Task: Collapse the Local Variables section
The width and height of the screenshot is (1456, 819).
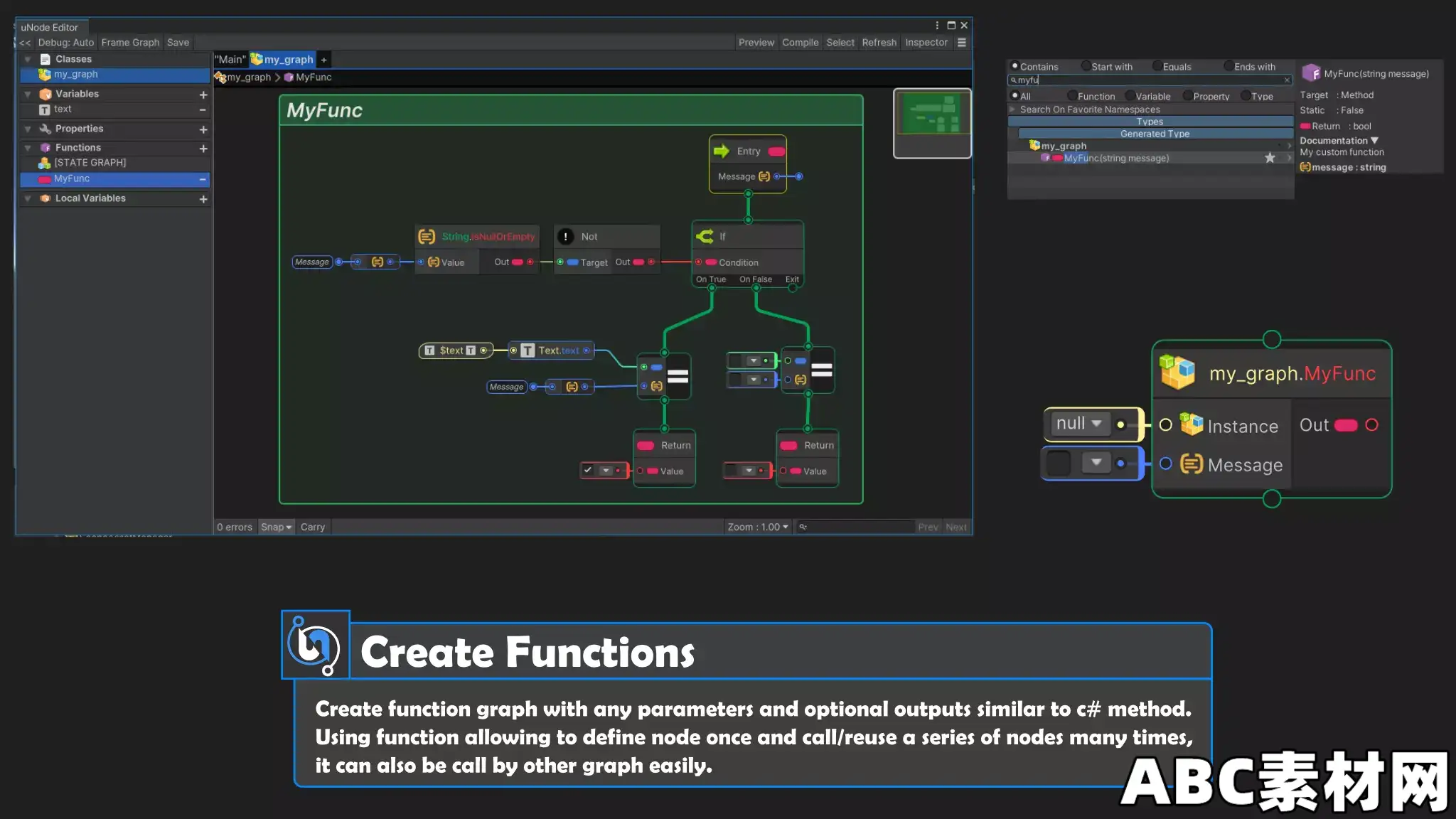Action: 28,198
